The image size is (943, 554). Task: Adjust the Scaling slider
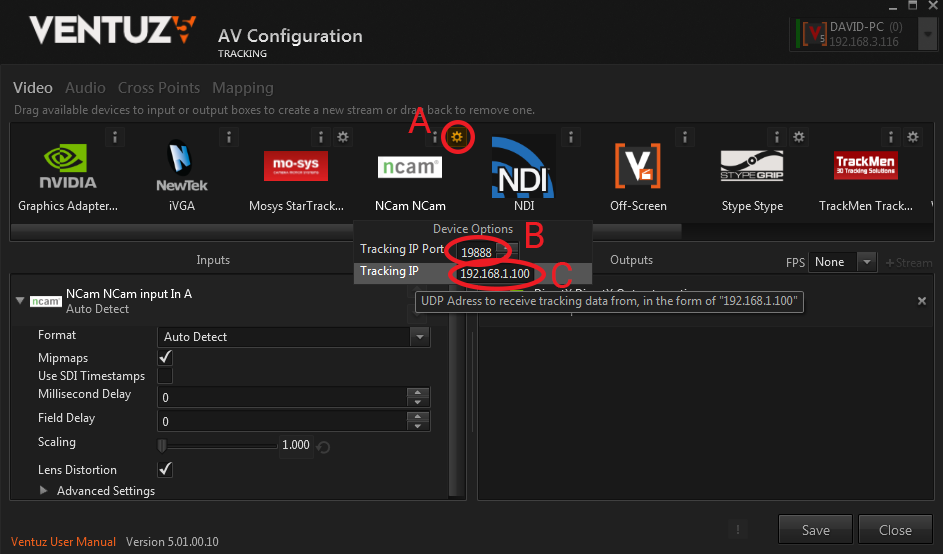pyautogui.click(x=162, y=445)
